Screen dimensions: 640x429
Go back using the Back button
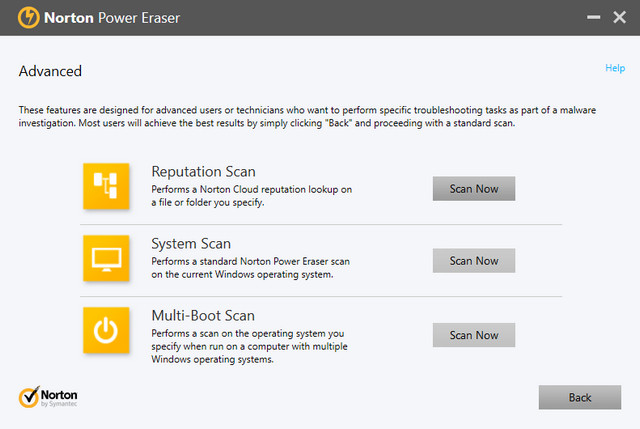pyautogui.click(x=580, y=397)
